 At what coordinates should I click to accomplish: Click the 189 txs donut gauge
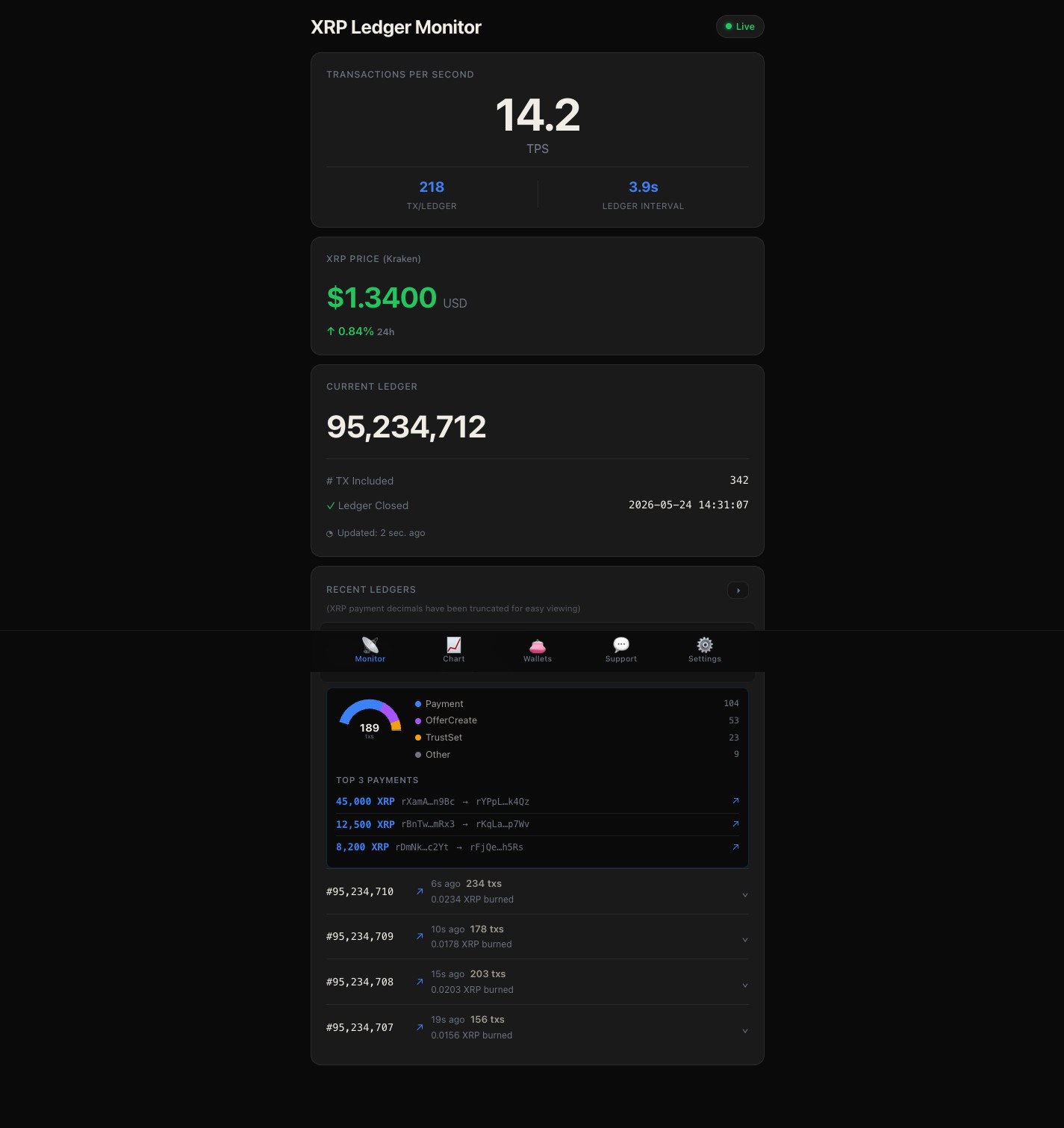tap(370, 720)
